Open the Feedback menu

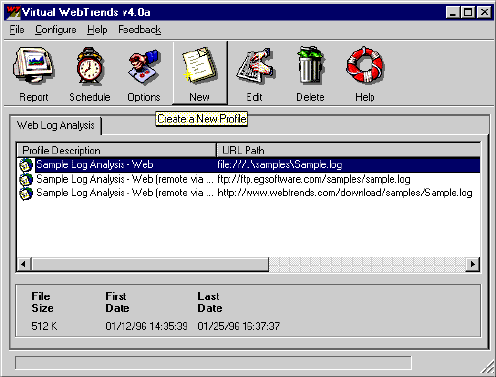pyautogui.click(x=140, y=30)
